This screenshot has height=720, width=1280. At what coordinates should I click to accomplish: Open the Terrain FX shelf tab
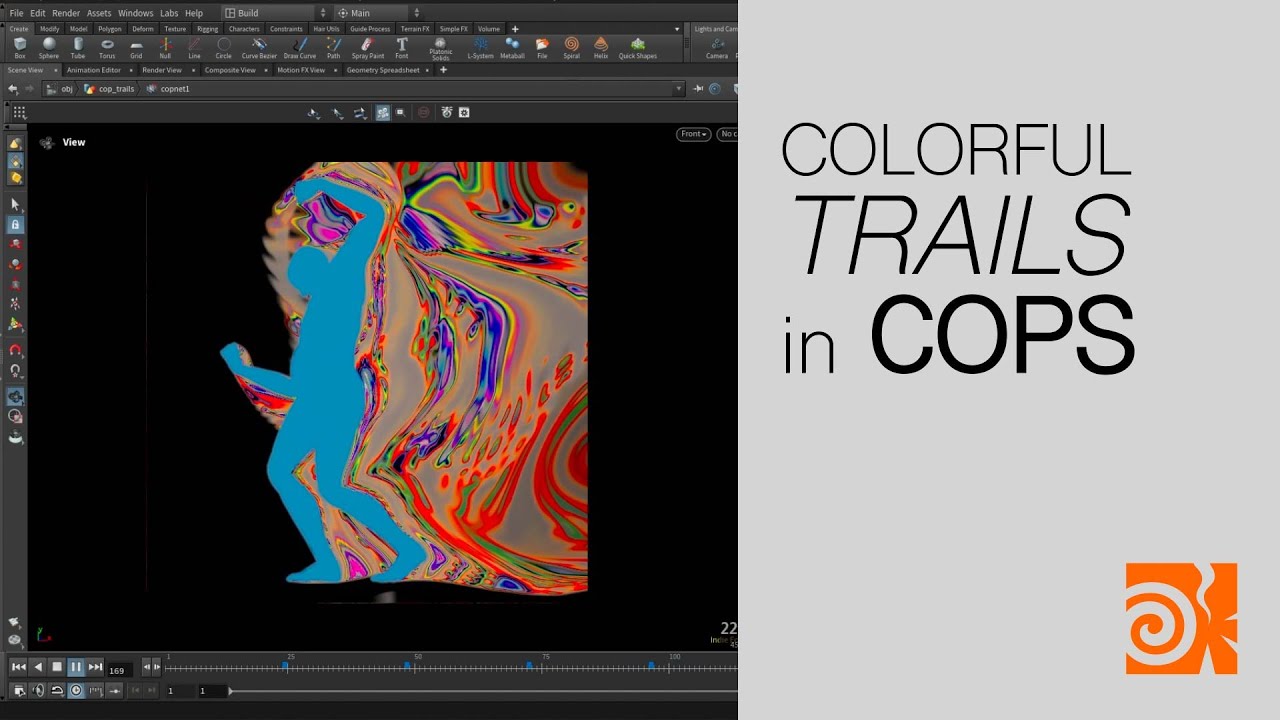point(415,29)
